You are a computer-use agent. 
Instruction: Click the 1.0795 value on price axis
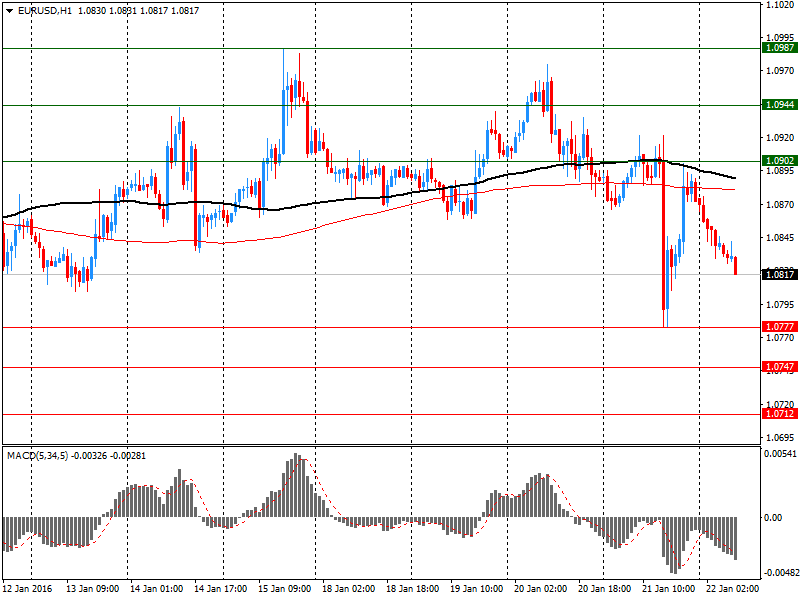pos(780,305)
